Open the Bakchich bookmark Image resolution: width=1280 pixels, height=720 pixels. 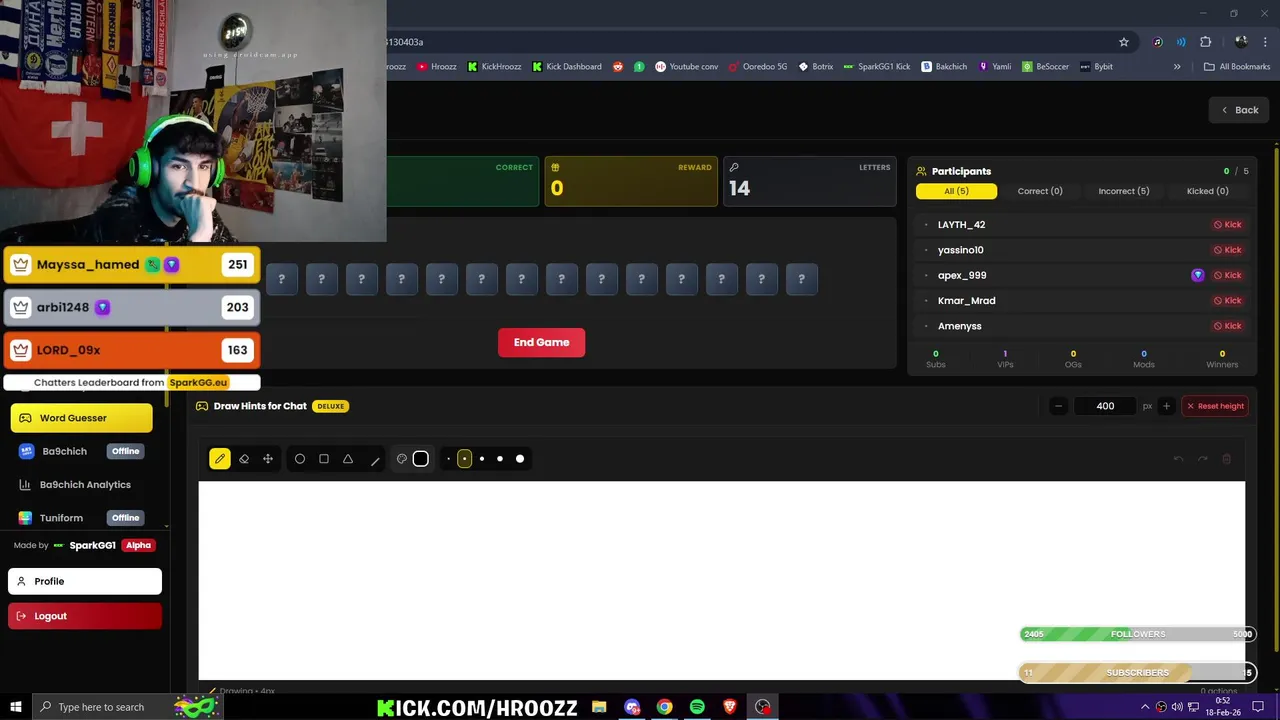945,67
